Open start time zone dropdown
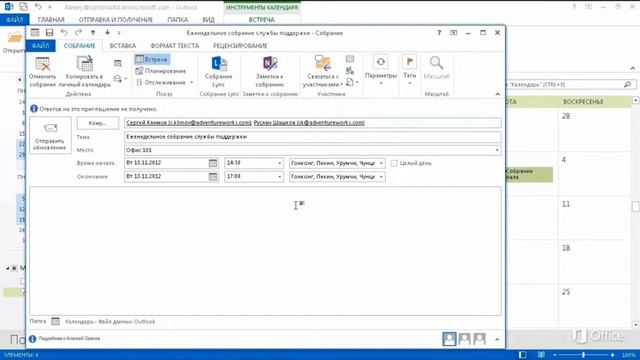The width and height of the screenshot is (640, 360). tap(381, 163)
